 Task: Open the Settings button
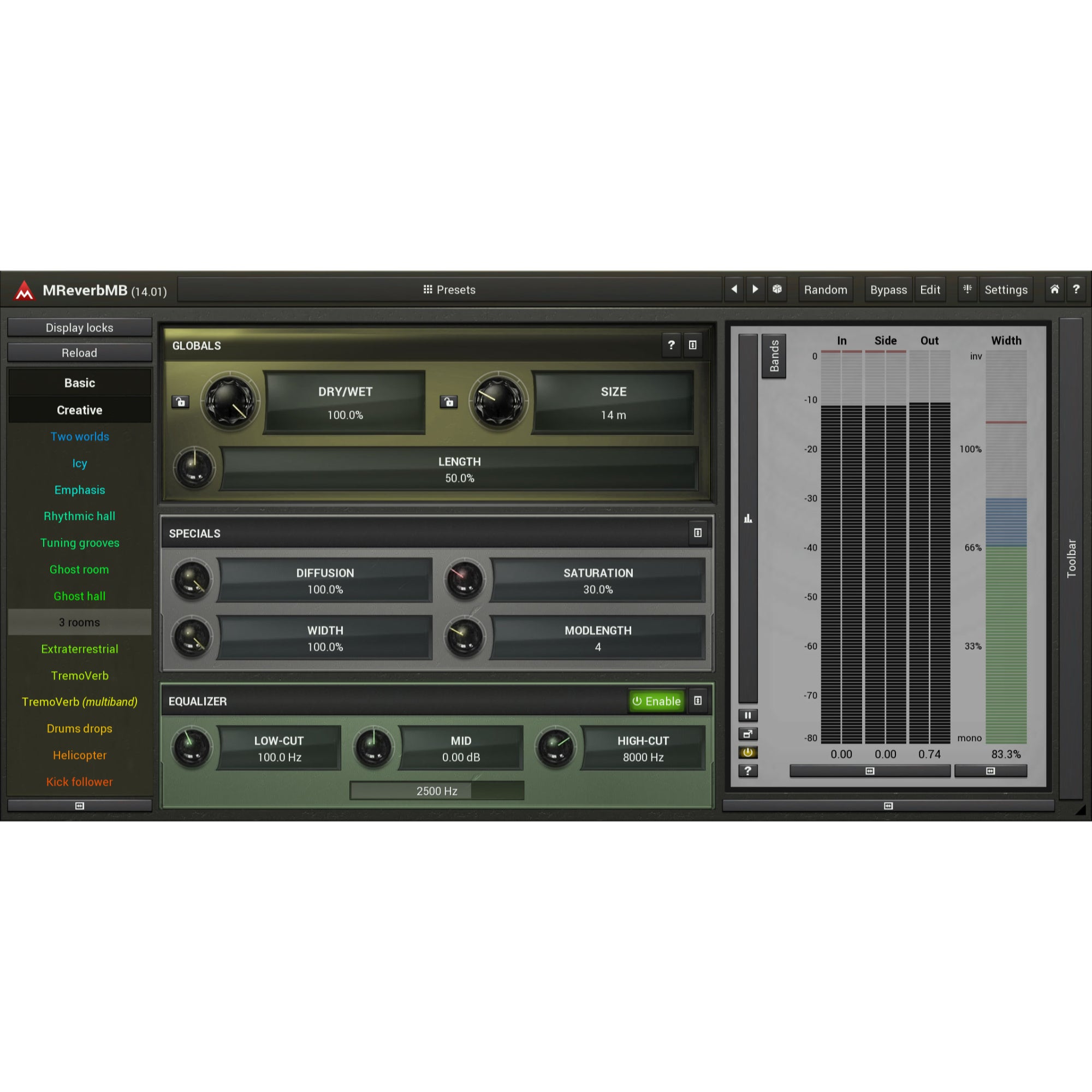[x=1006, y=289]
